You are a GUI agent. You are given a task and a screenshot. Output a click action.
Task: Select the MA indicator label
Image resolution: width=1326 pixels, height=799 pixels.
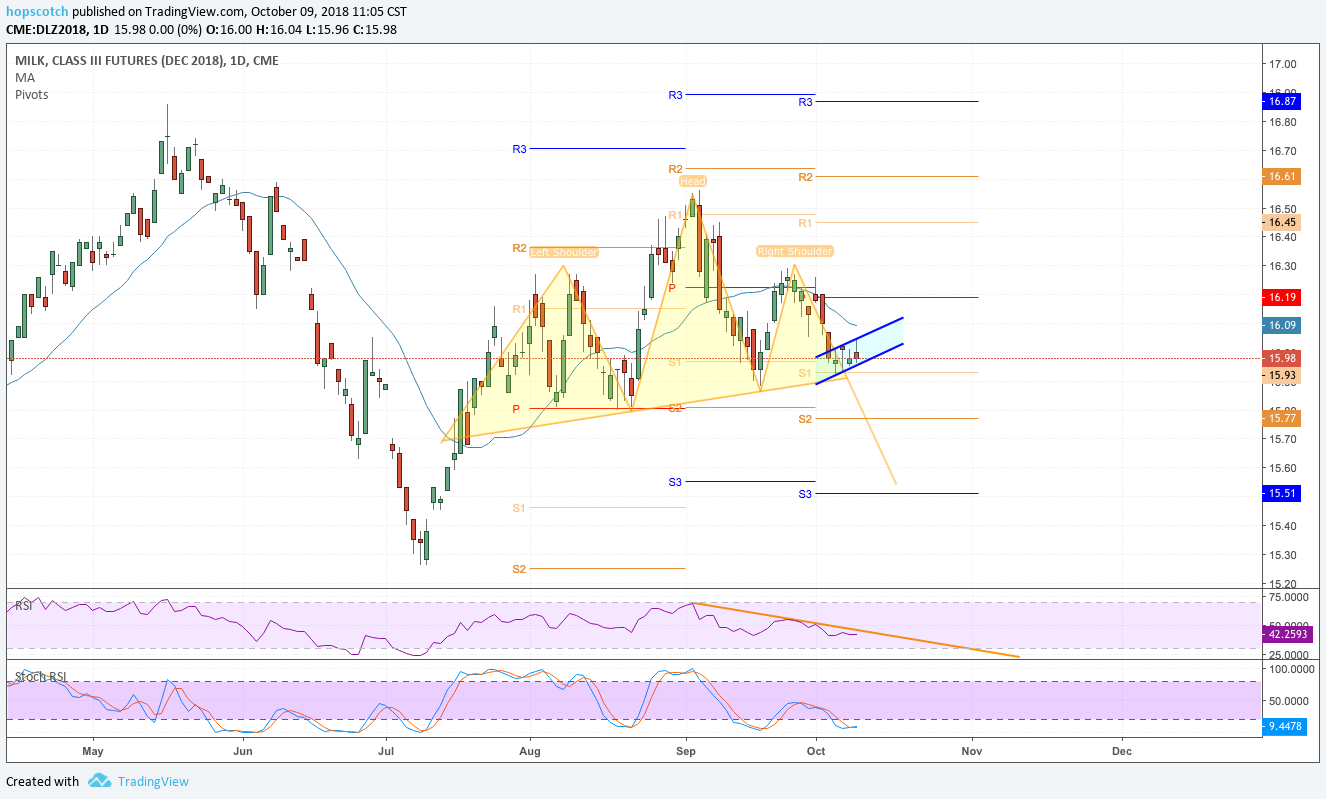pyautogui.click(x=24, y=77)
